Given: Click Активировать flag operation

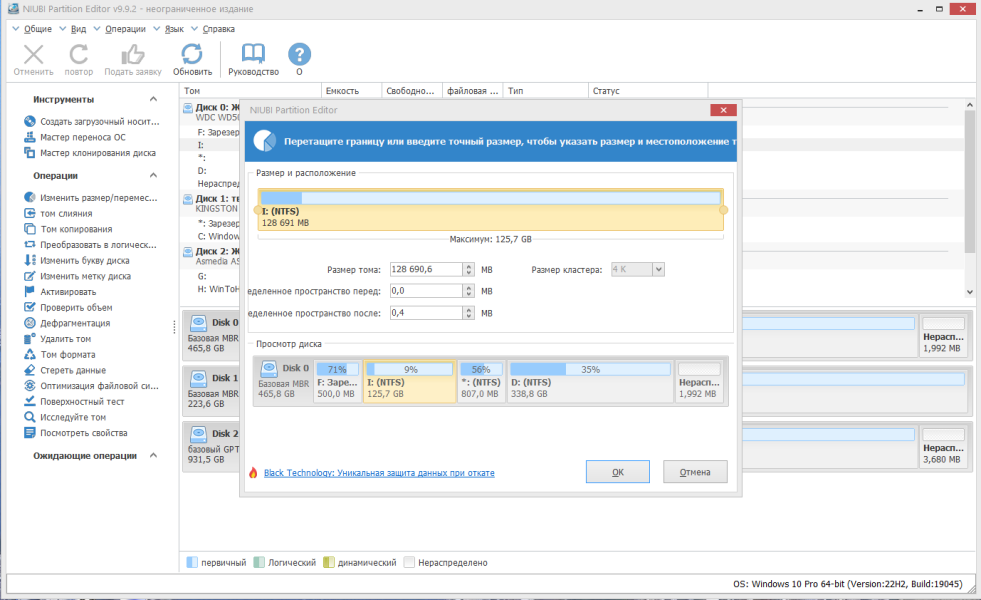Looking at the screenshot, I should [60, 292].
